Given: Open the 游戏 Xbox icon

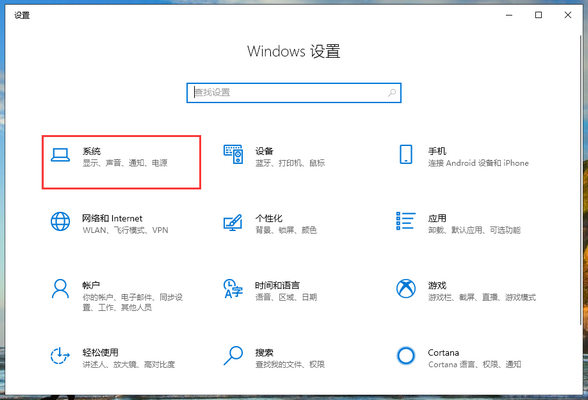Looking at the screenshot, I should [406, 289].
